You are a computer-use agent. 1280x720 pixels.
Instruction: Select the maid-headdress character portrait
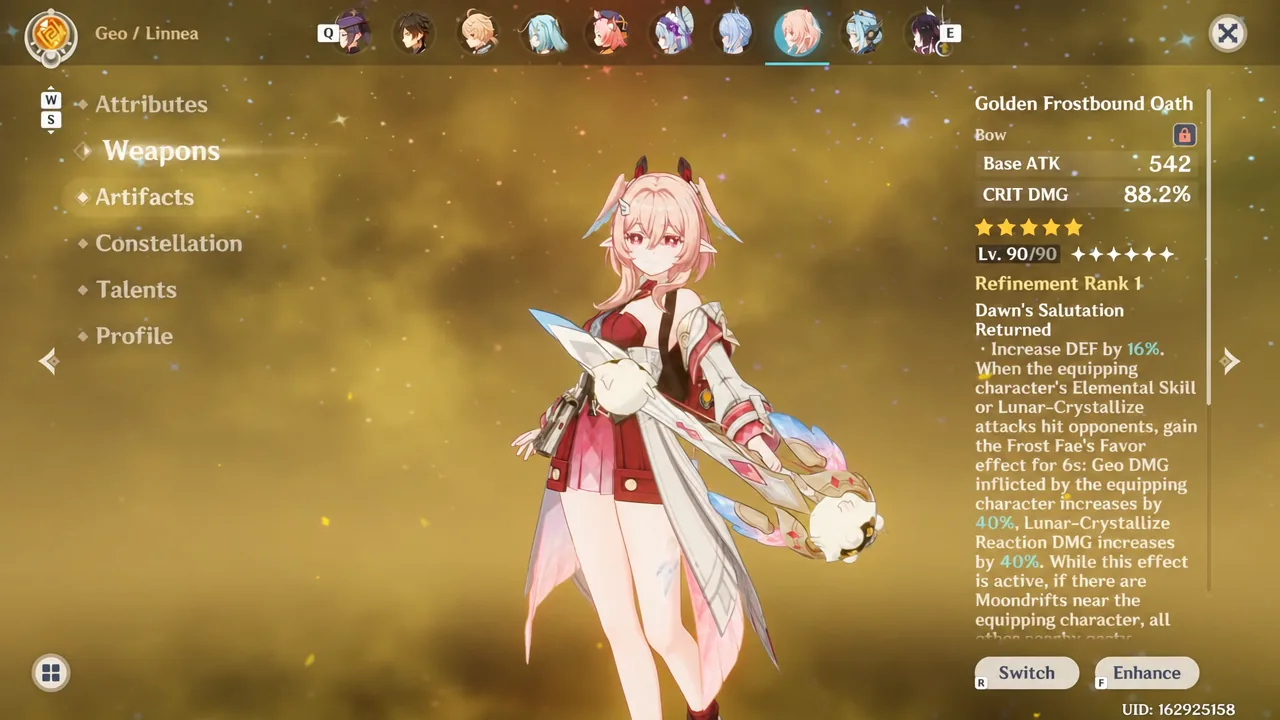tap(671, 33)
